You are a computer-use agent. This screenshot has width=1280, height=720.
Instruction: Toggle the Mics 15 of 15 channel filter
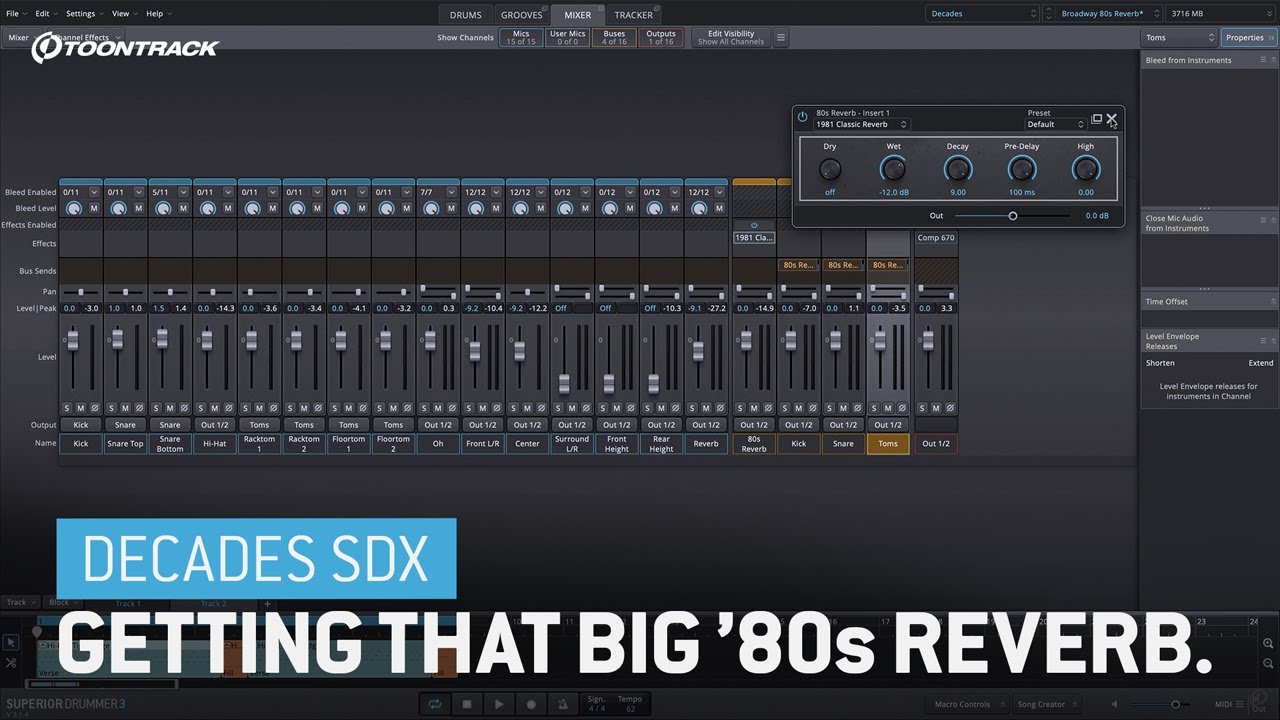point(521,37)
